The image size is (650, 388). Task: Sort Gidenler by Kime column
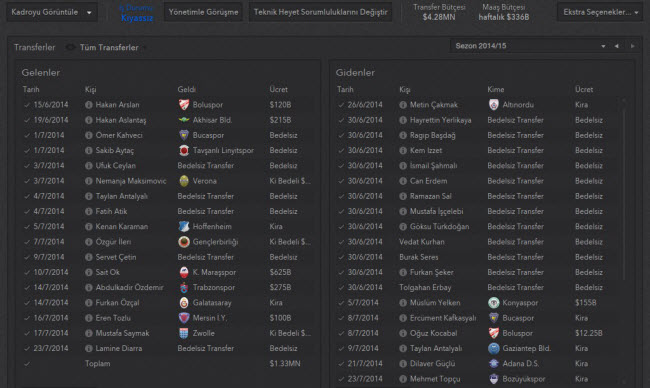point(496,90)
